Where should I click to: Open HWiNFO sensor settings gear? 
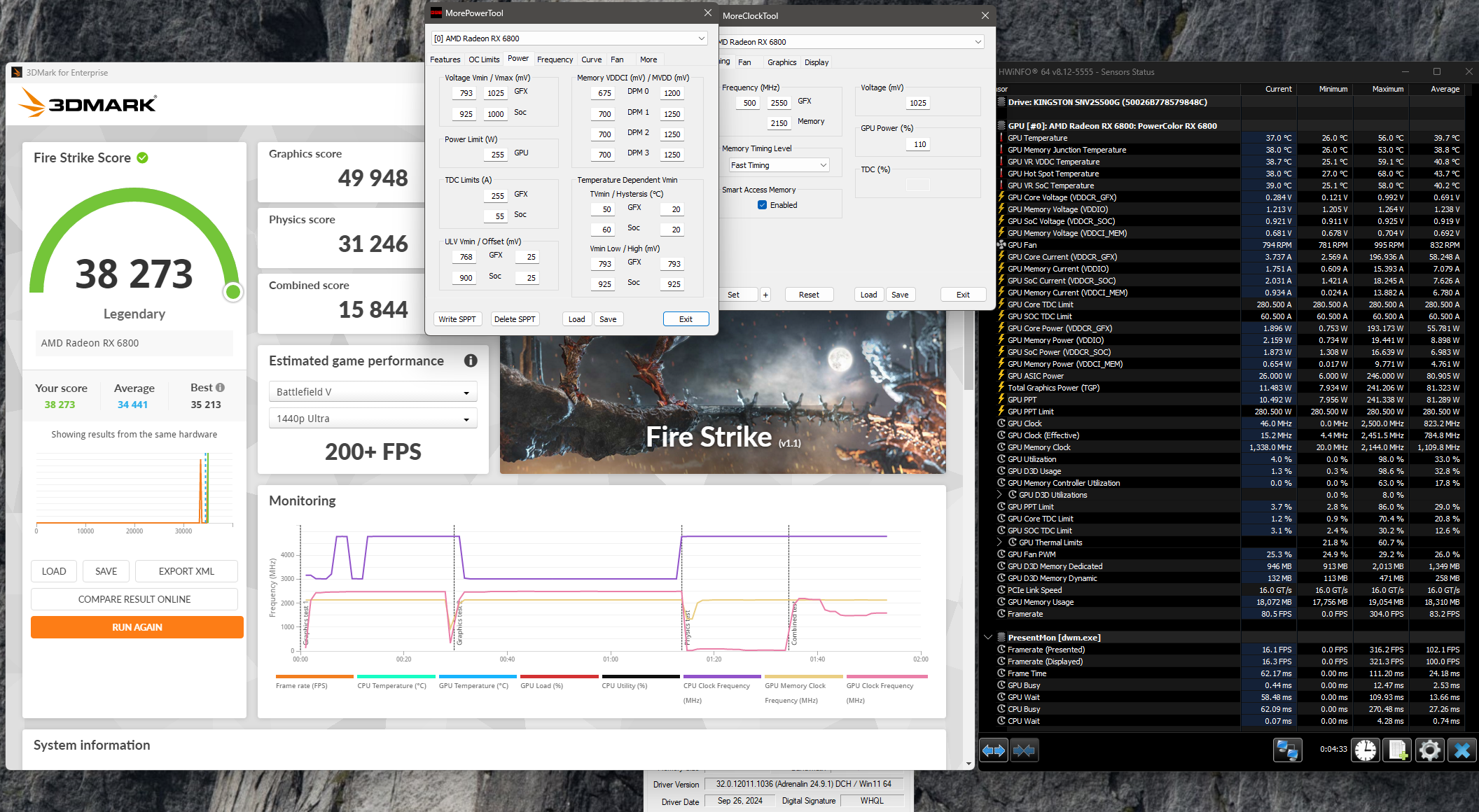1429,750
